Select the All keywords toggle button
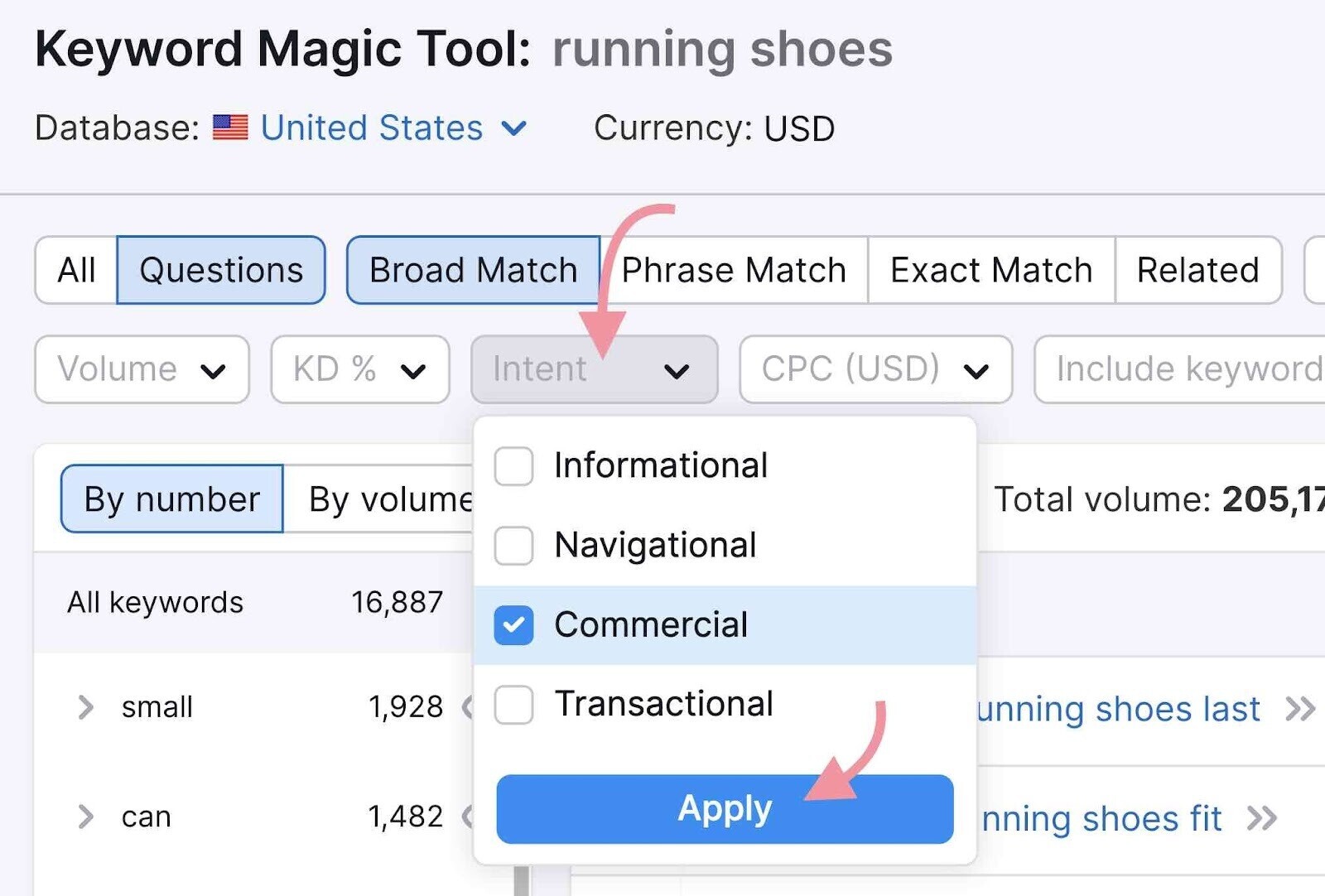The image size is (1325, 896). pyautogui.click(x=76, y=270)
